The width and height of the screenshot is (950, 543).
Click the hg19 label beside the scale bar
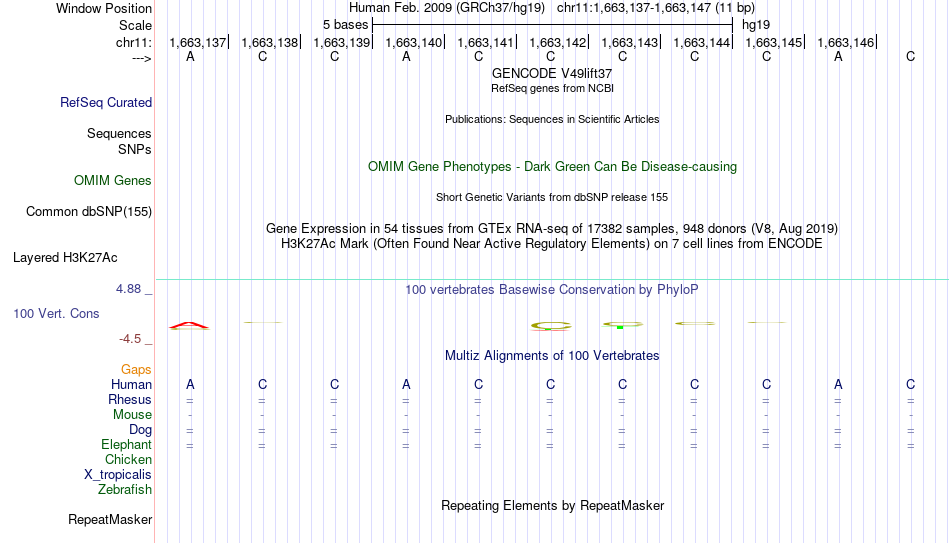tap(756, 25)
